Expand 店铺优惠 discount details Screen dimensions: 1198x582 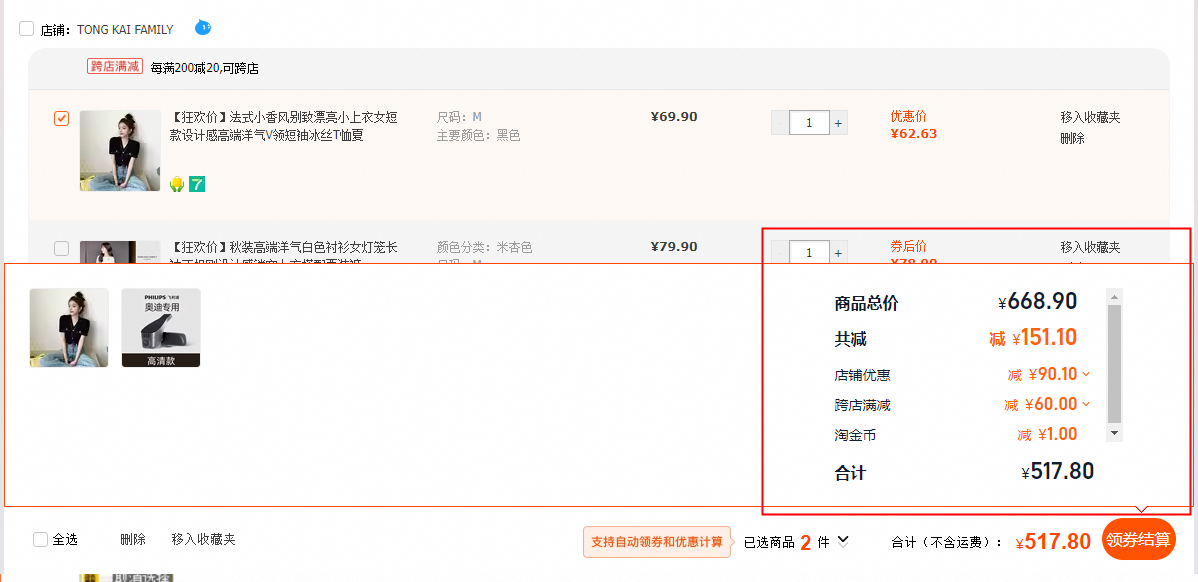click(1086, 374)
